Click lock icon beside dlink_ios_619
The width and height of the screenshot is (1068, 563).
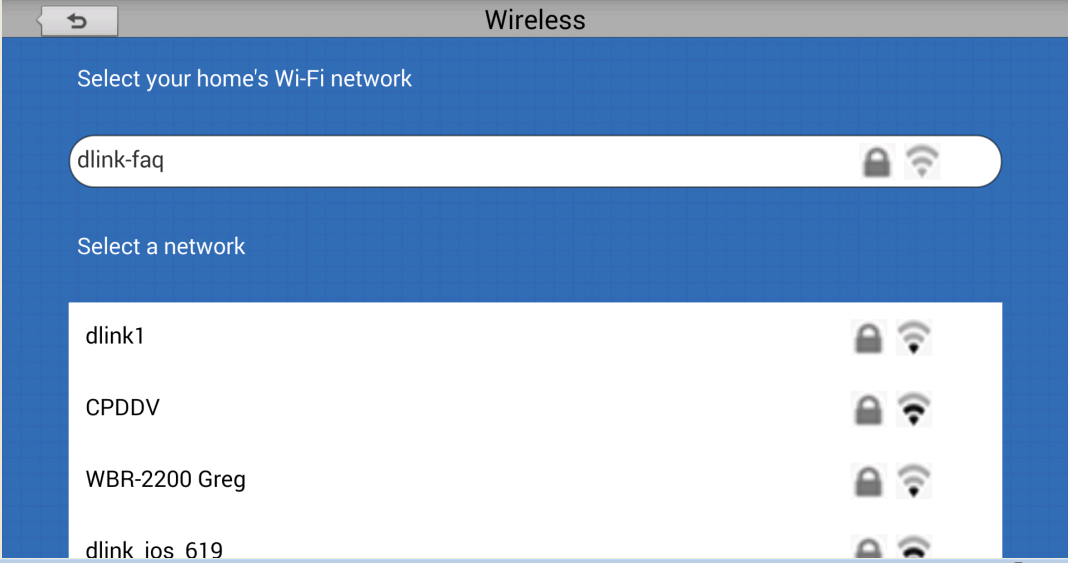tap(868, 548)
